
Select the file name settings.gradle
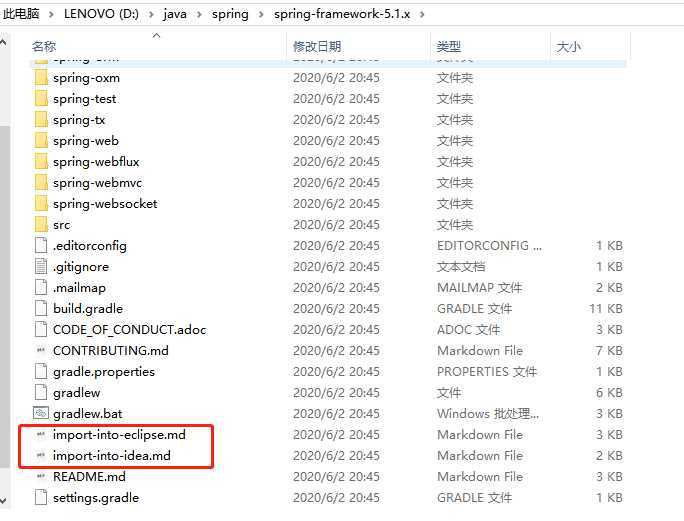pyautogui.click(x=96, y=497)
